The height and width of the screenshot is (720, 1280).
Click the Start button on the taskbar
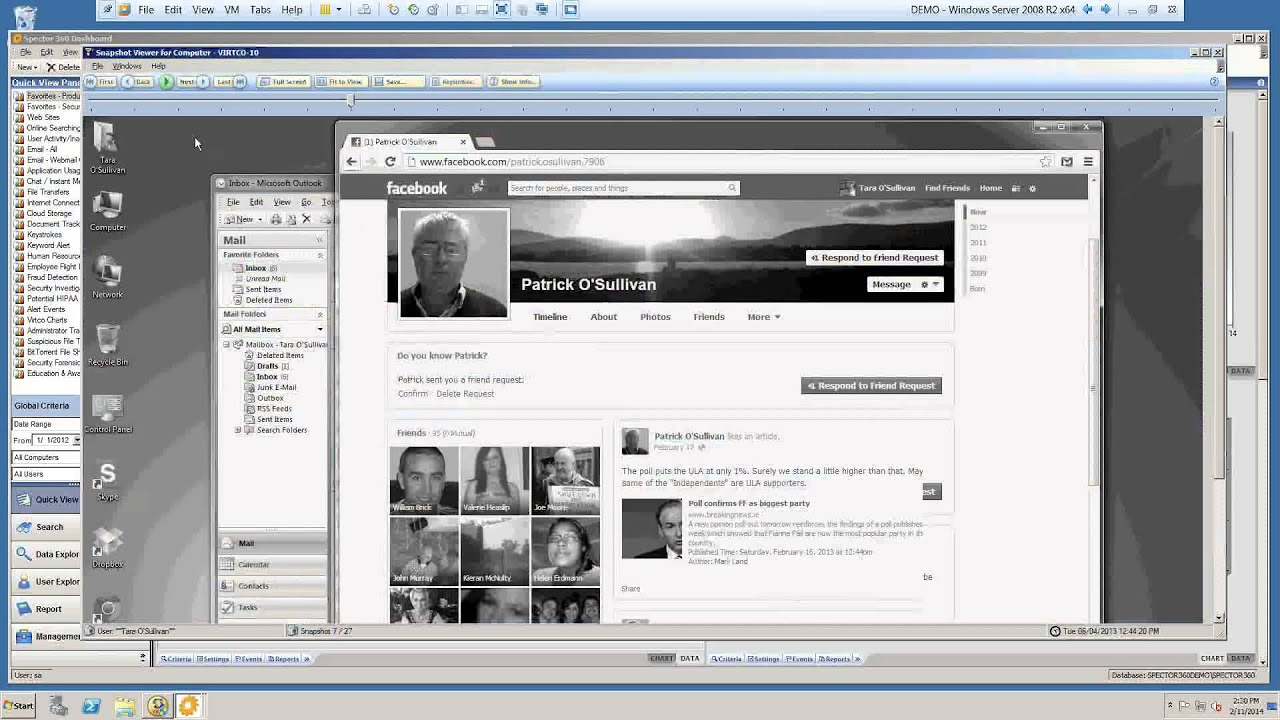[x=18, y=706]
